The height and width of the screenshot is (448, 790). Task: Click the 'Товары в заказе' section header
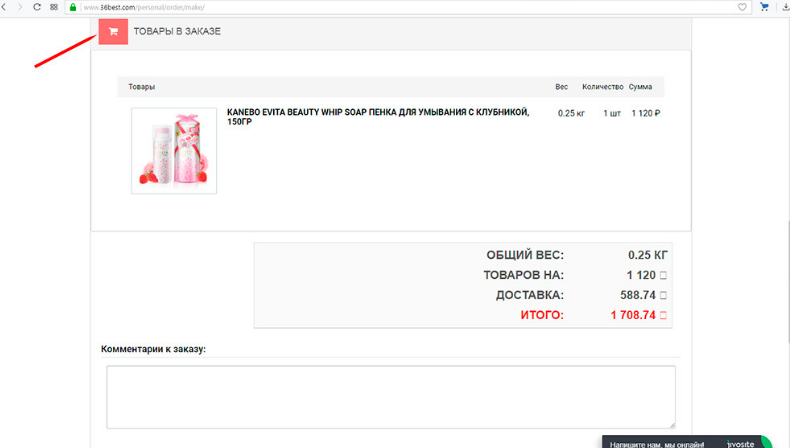coord(177,31)
